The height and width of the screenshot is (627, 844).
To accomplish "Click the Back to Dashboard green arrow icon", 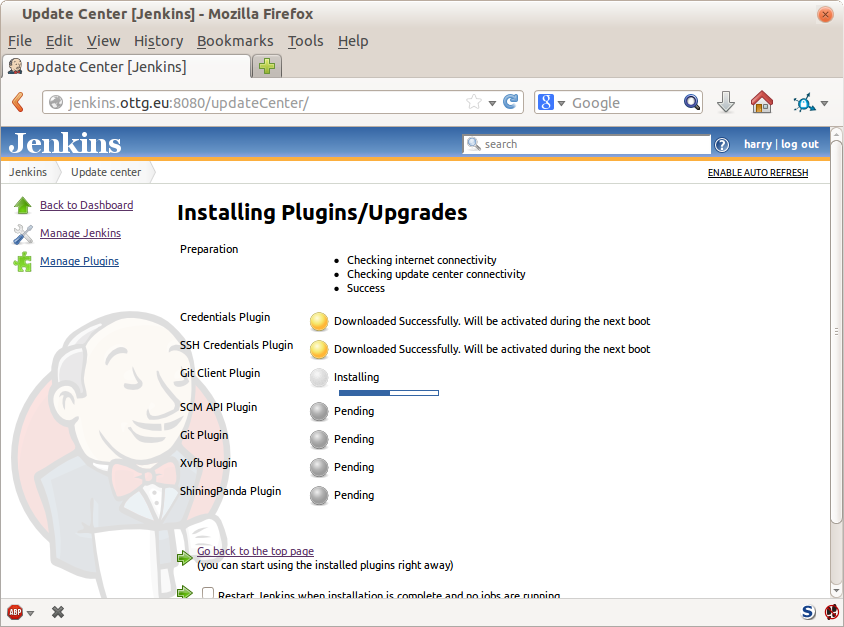I will click(22, 205).
